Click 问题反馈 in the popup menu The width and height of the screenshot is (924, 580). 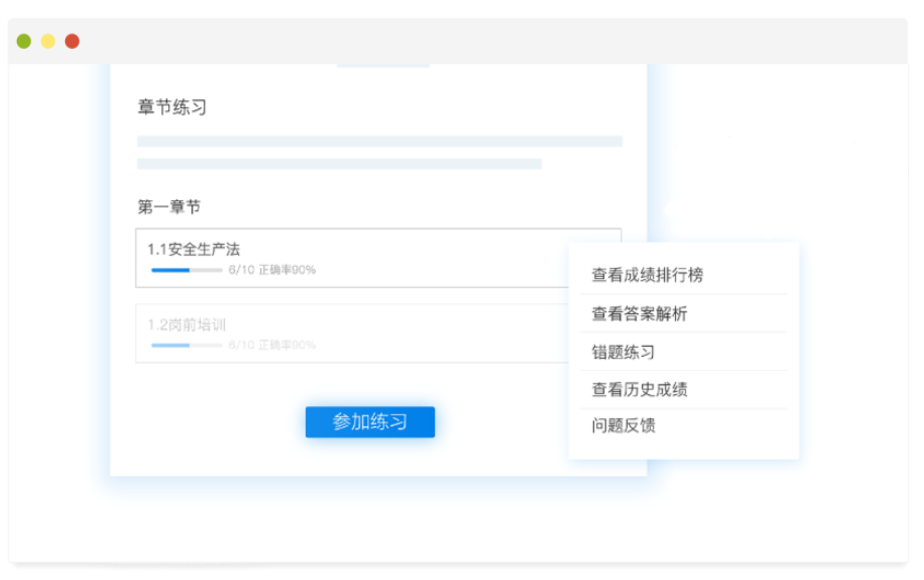coord(624,426)
